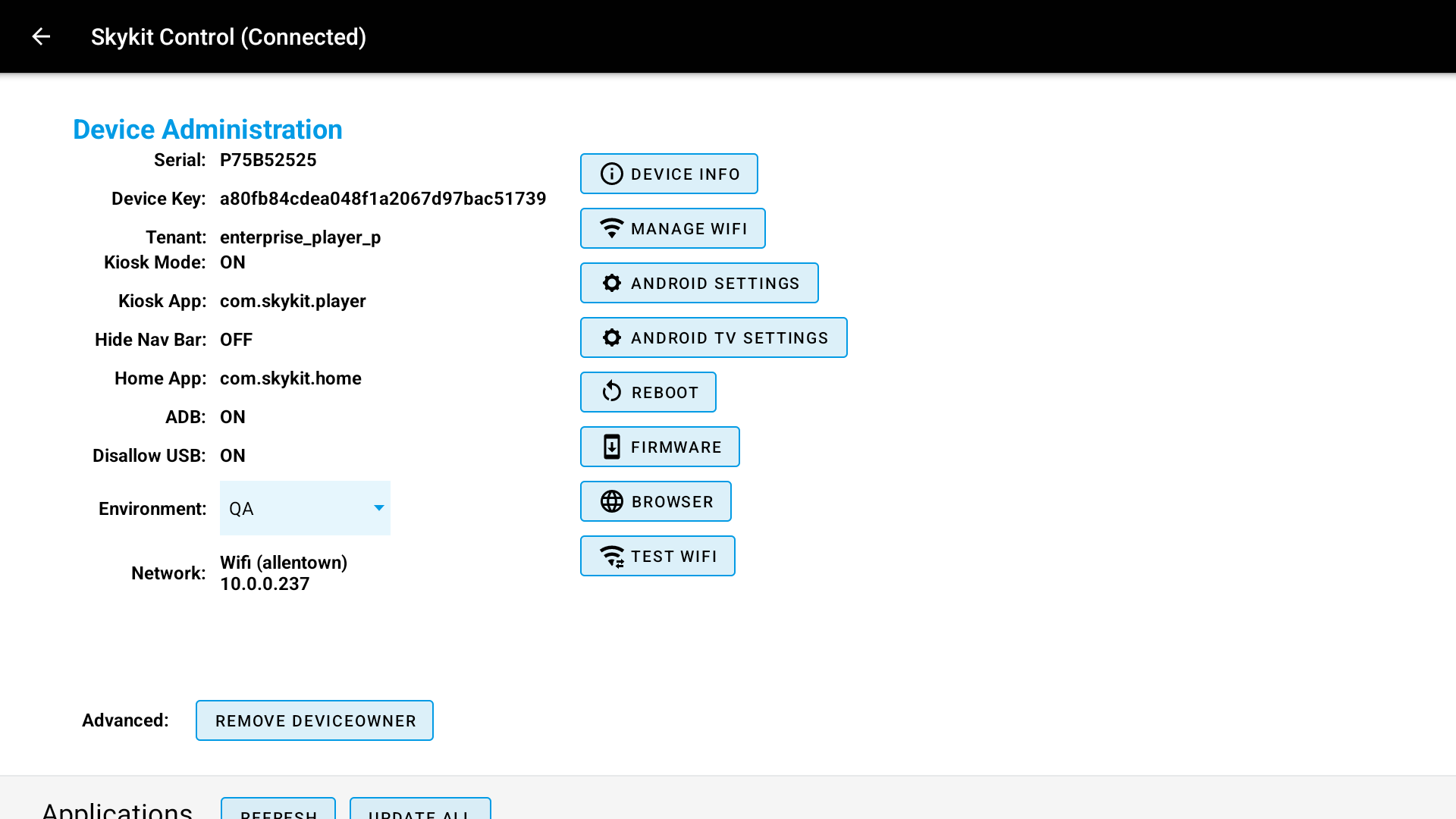1456x819 pixels.
Task: Click the Kiosk App com.skykit.player value
Action: pyautogui.click(x=293, y=301)
